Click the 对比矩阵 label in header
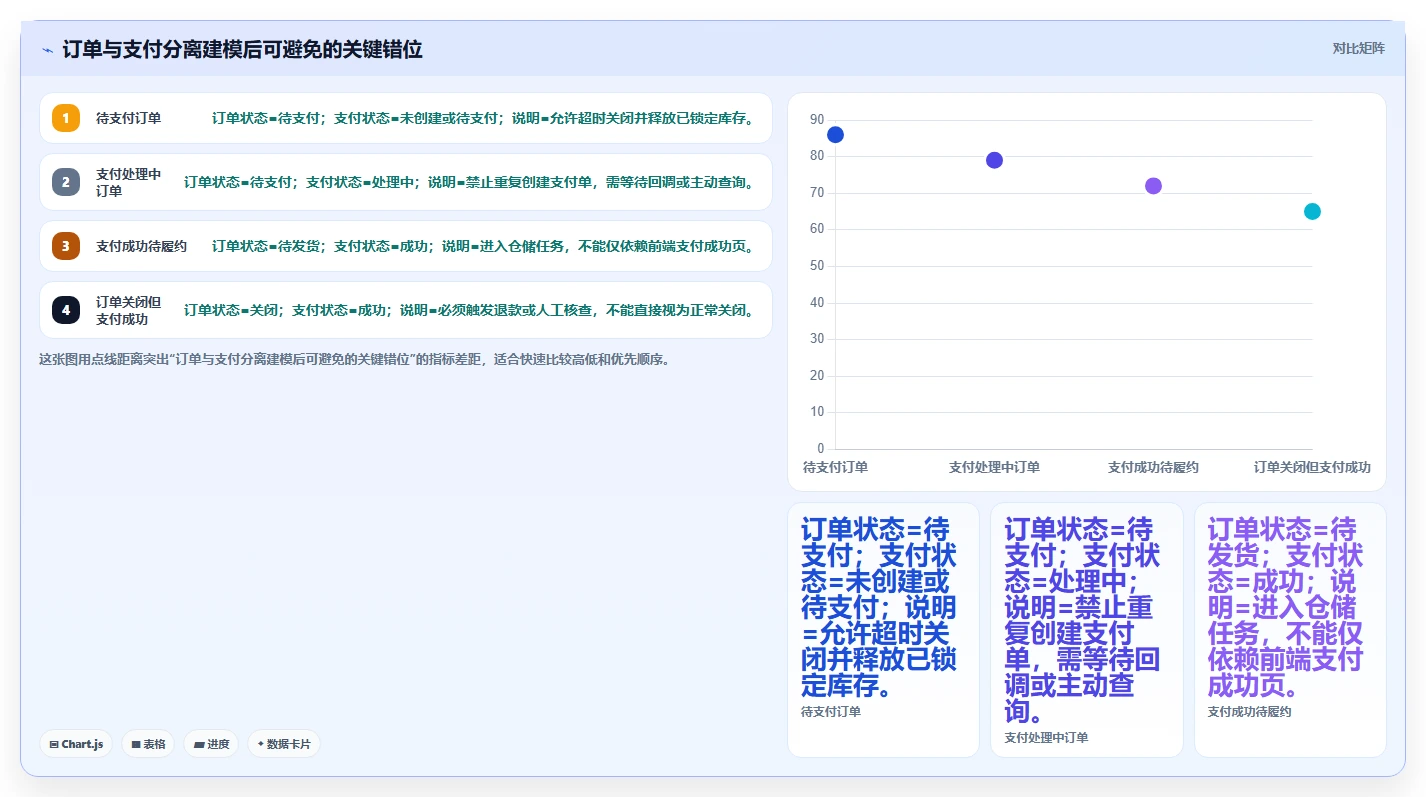Viewport: 1426px width, 797px height. coord(1358,49)
